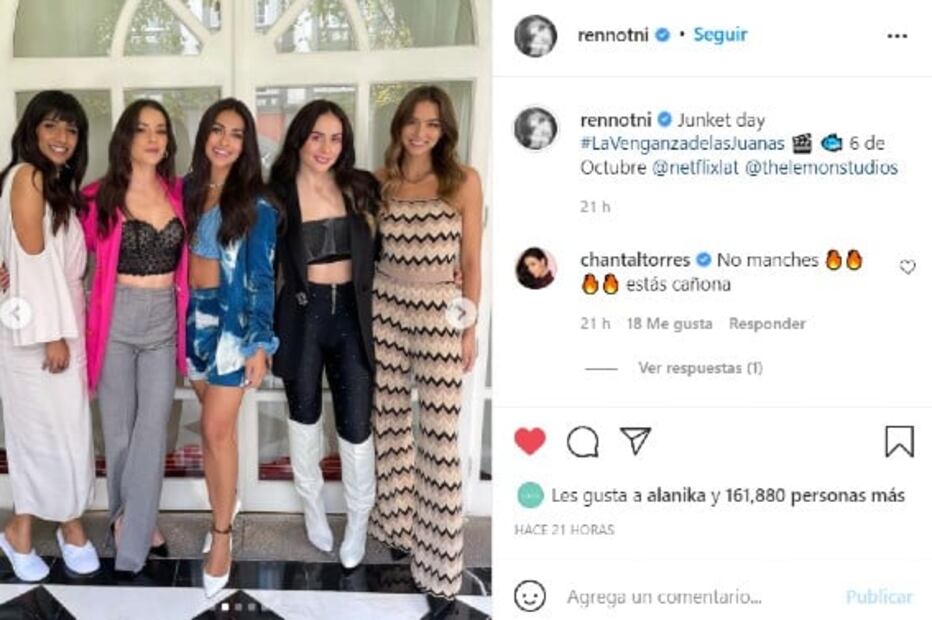932x620 pixels.
Task: Open rennotni profile picture in header
Action: click(535, 36)
